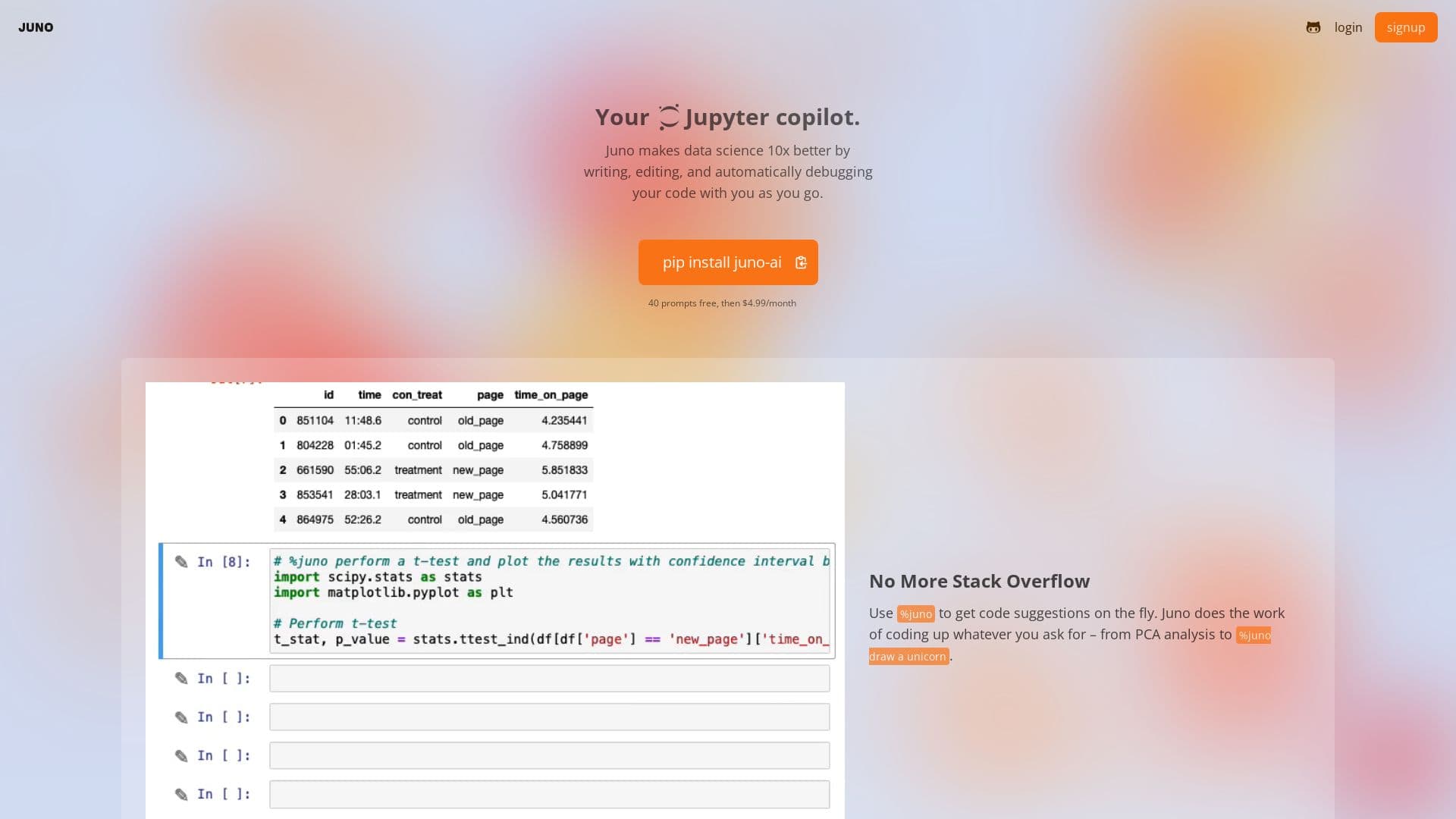Click the 40 prompts free pricing text
The height and width of the screenshot is (819, 1456).
click(x=722, y=303)
